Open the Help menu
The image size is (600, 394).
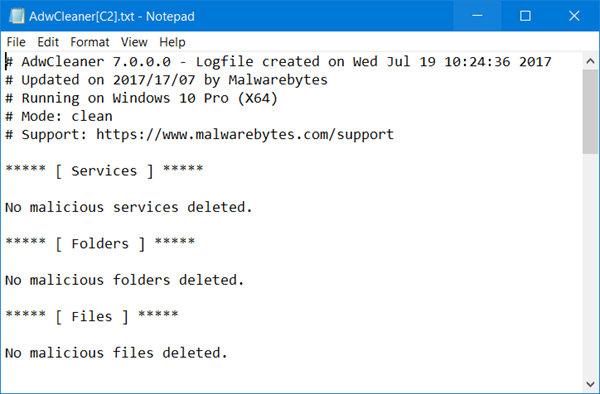click(172, 42)
